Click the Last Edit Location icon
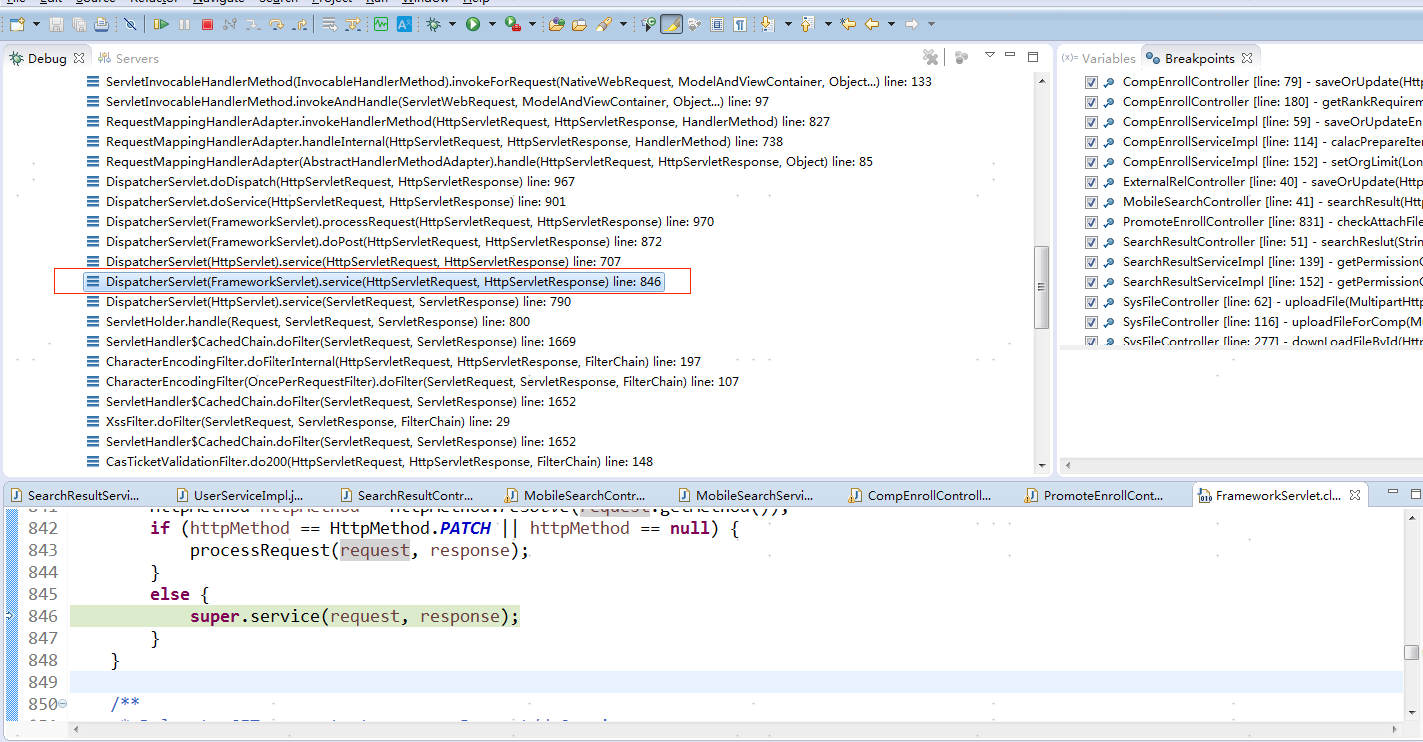This screenshot has width=1423, height=742. (x=848, y=24)
